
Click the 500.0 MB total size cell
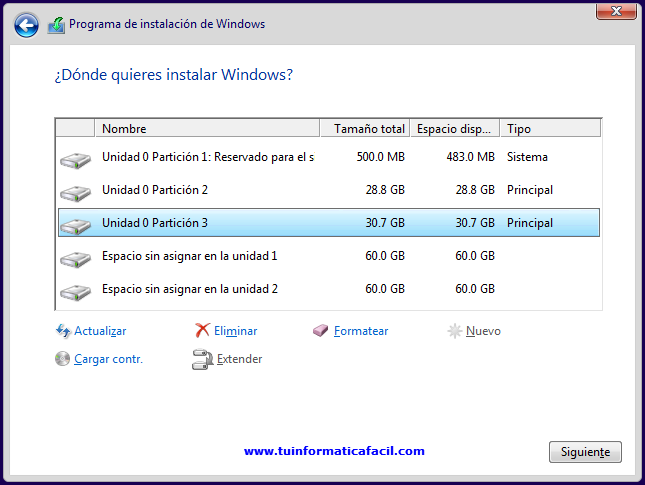point(381,157)
